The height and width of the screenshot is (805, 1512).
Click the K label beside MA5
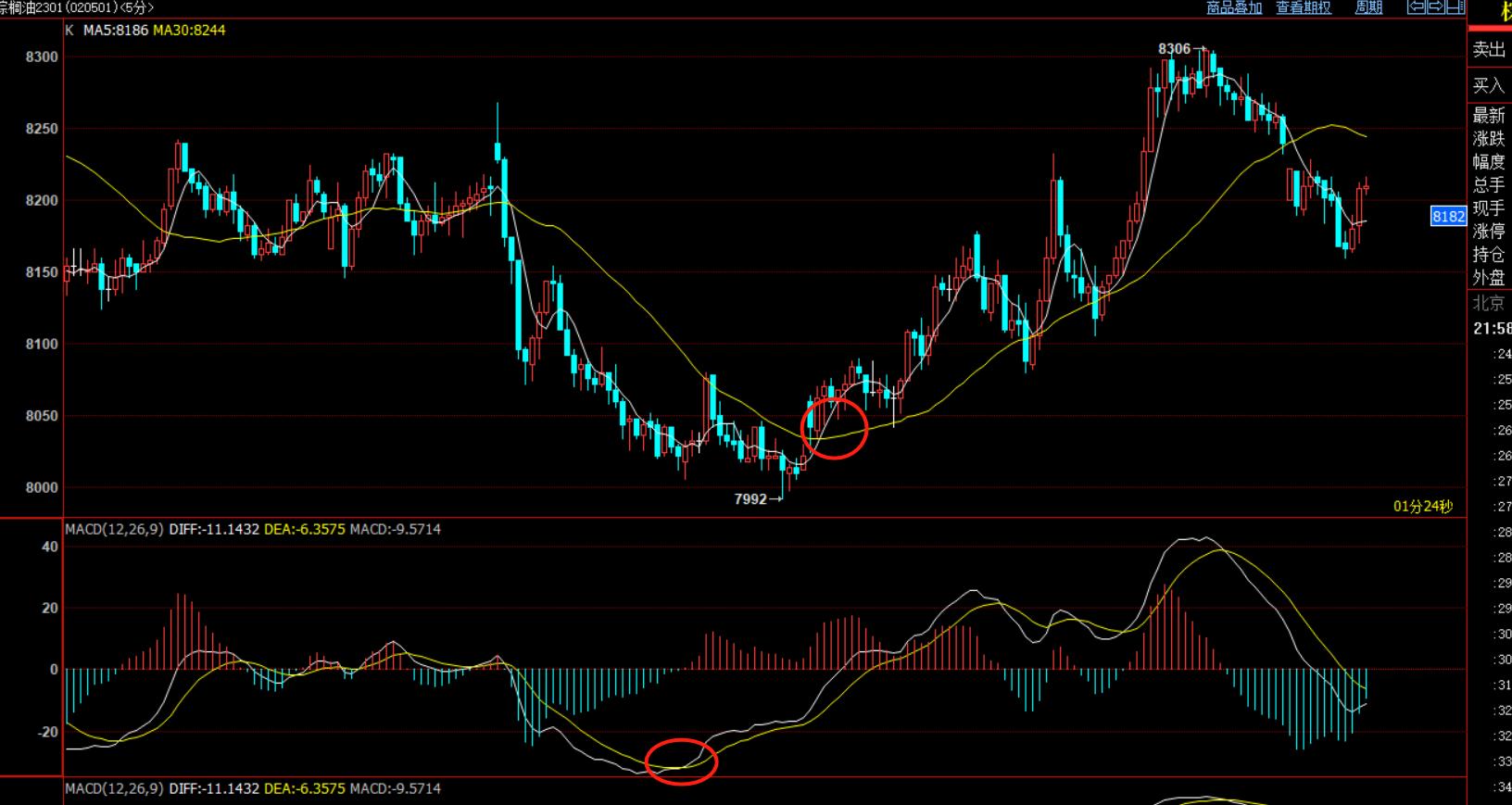69,31
